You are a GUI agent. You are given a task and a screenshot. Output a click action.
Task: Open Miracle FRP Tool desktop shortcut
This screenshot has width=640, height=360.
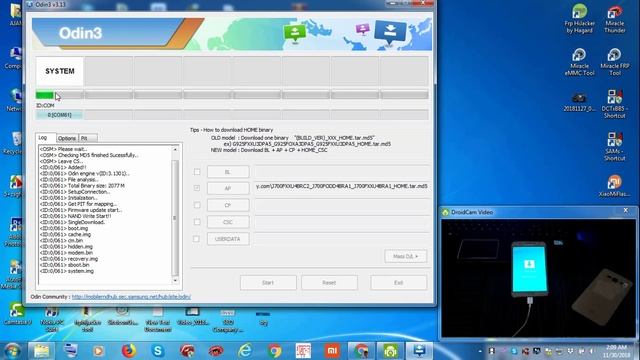click(615, 62)
